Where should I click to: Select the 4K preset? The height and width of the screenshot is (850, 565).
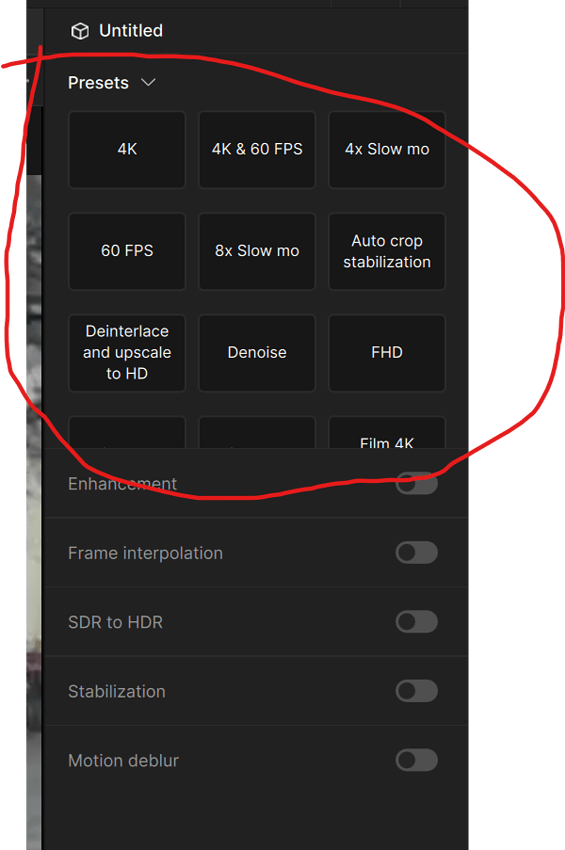point(127,150)
